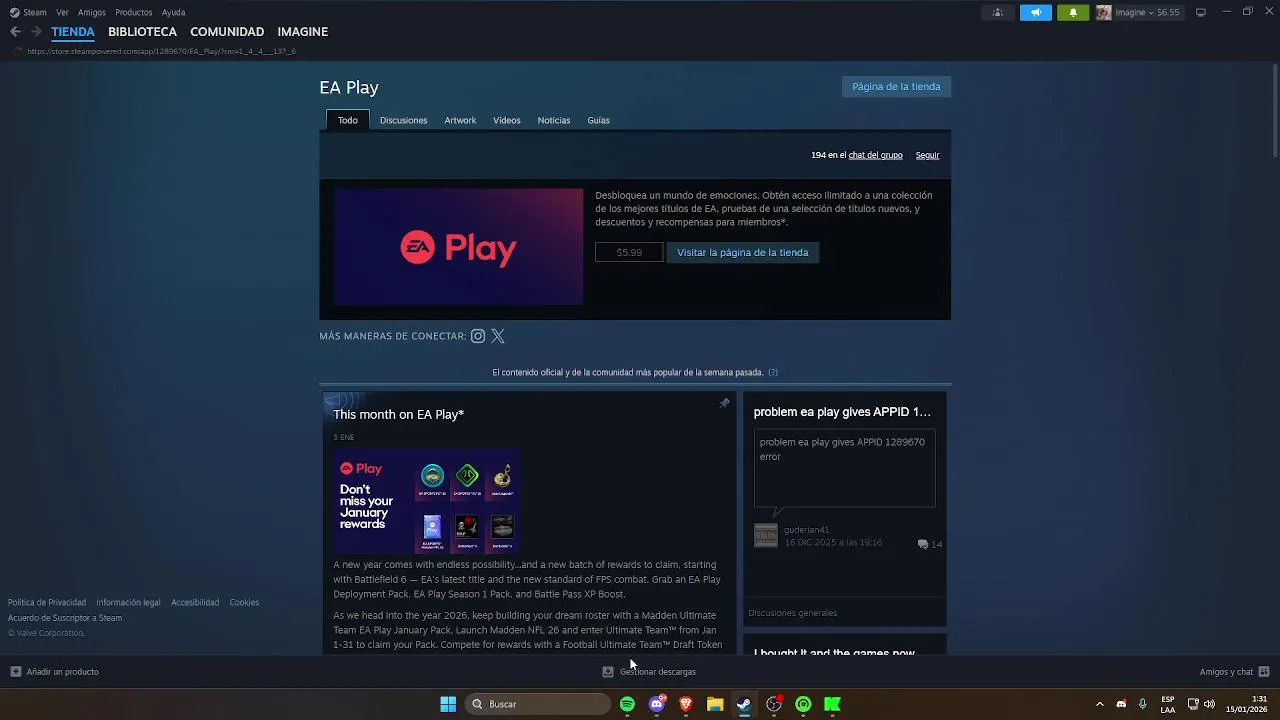The width and height of the screenshot is (1280, 720).
Task: Go back with the navigation arrow
Action: (15, 32)
